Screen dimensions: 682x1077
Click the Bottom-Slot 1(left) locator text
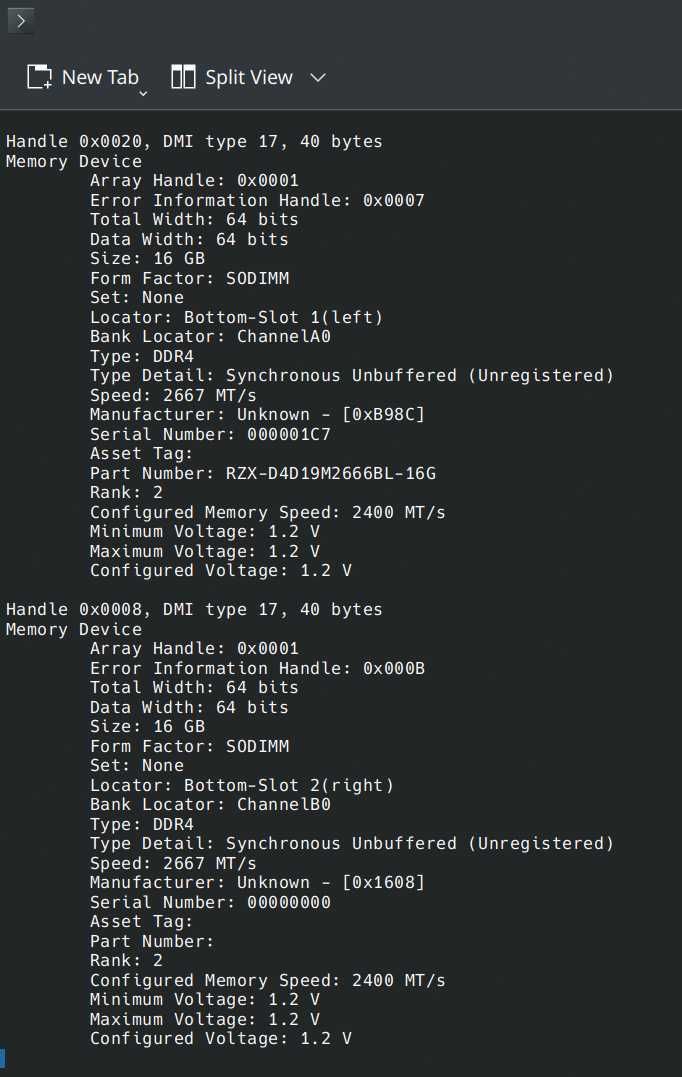(x=284, y=317)
